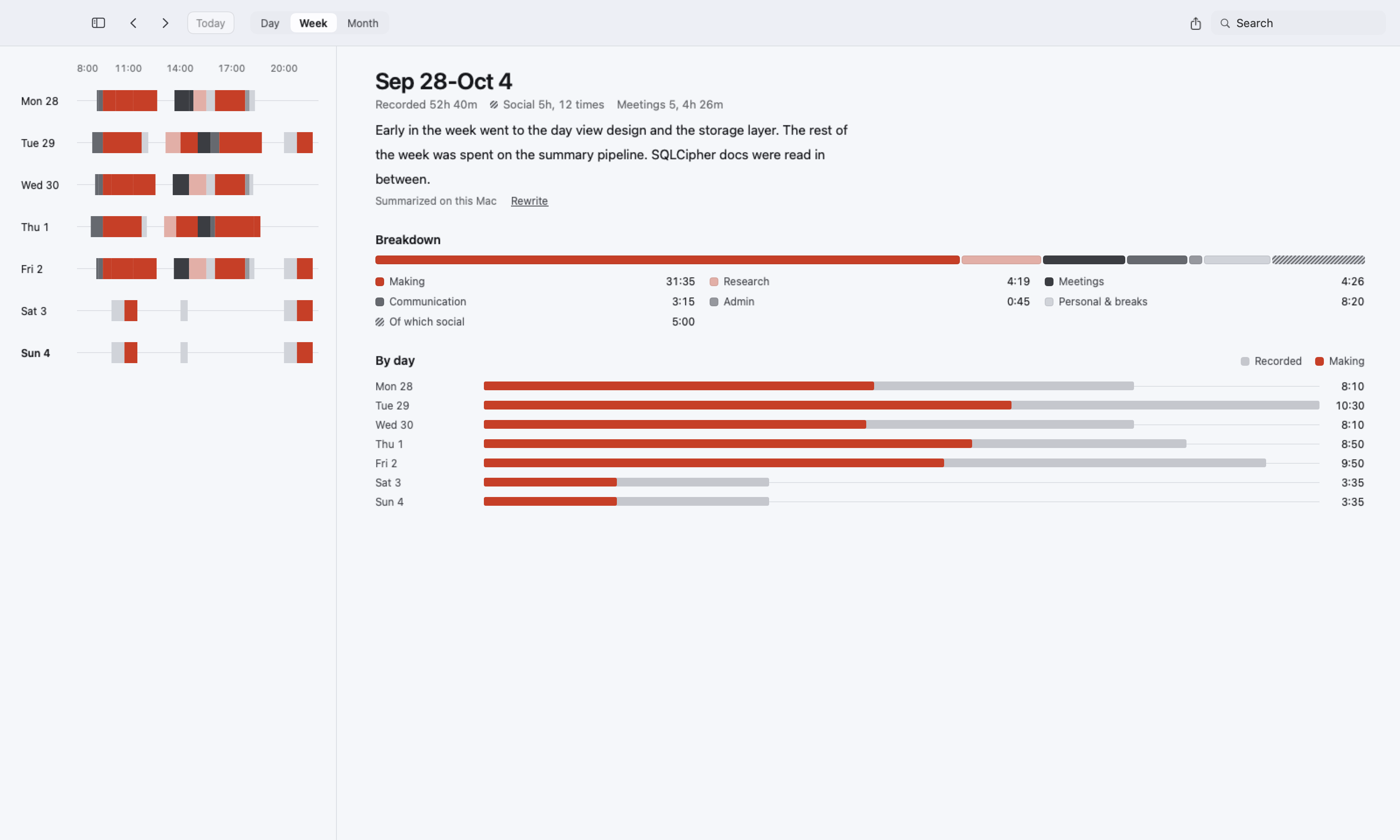Focus the Search field
This screenshot has width=1400, height=840.
tap(1298, 23)
